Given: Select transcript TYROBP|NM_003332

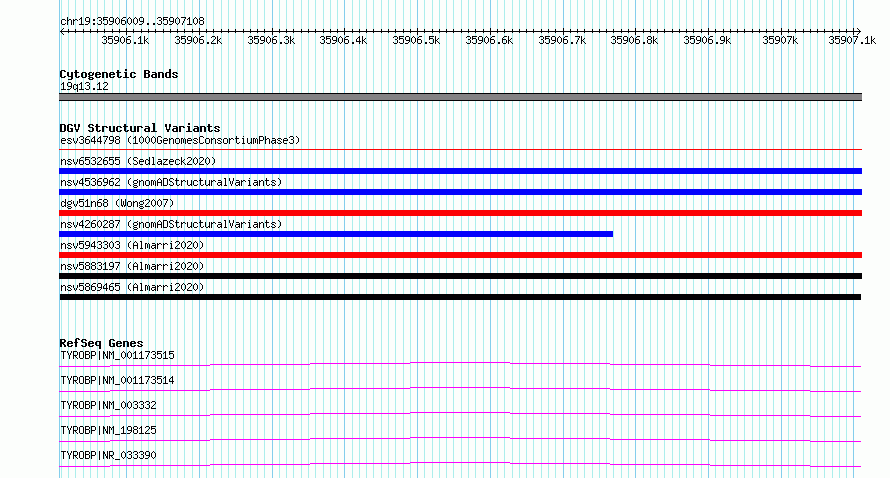Looking at the screenshot, I should point(108,405).
